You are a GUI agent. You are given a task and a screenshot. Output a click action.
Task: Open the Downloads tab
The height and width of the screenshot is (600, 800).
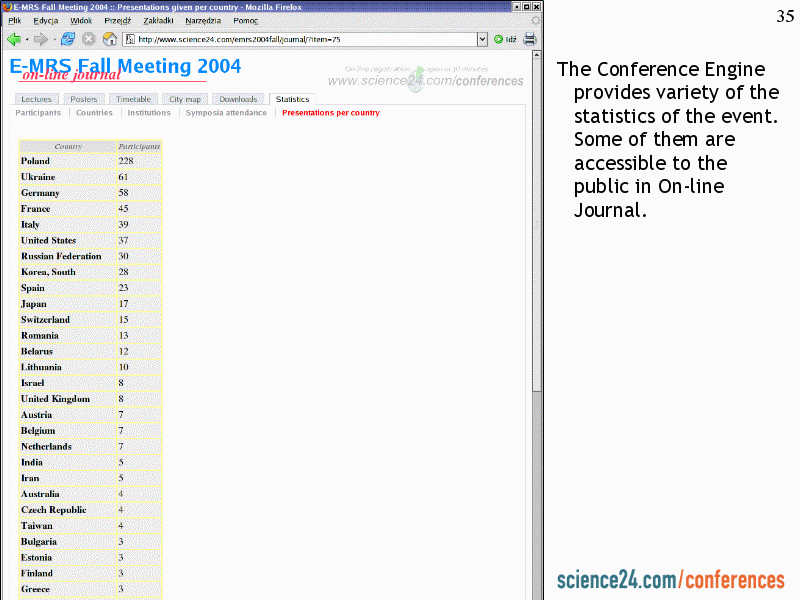[x=238, y=99]
